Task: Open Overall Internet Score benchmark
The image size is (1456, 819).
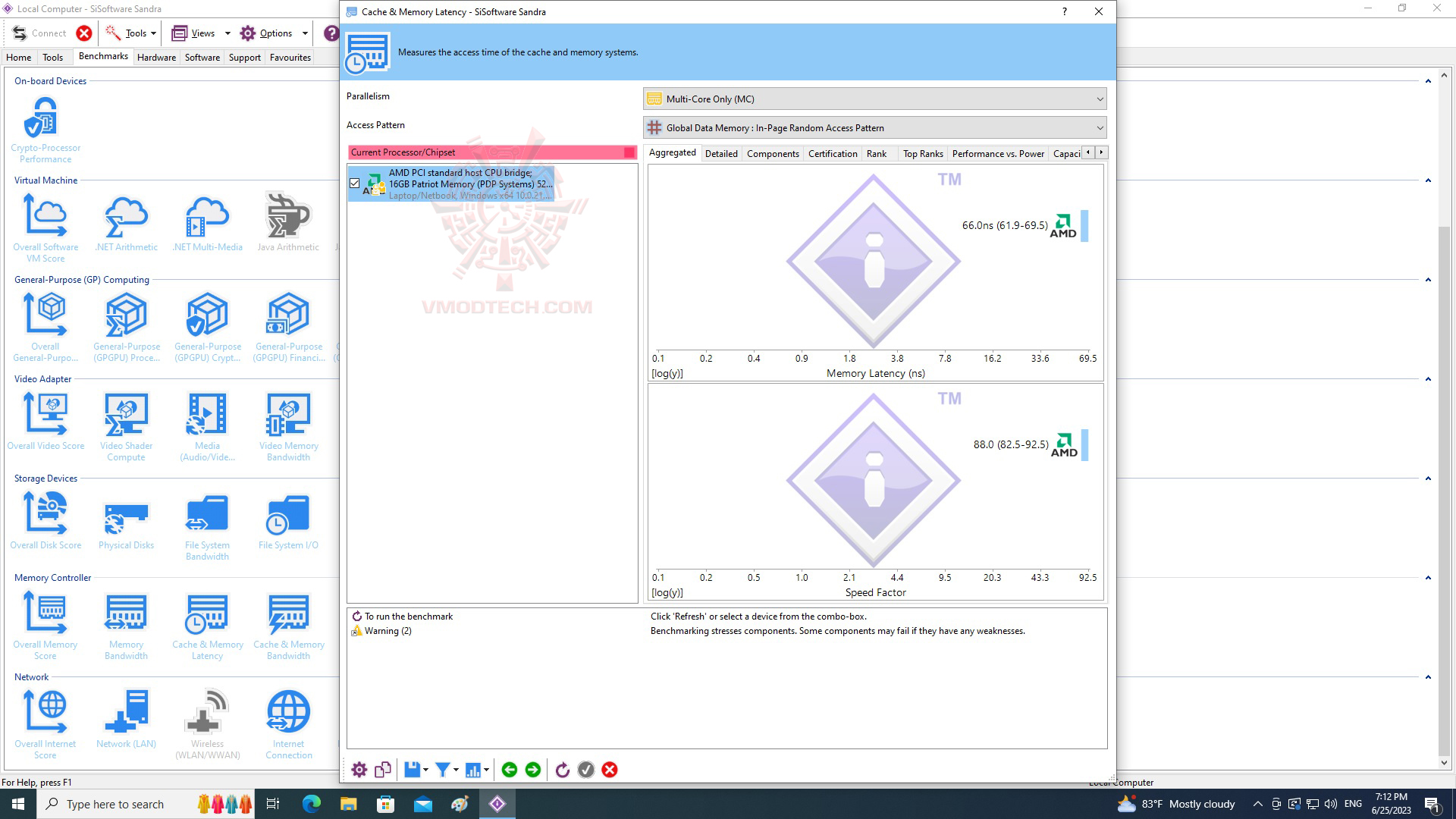Action: (x=45, y=725)
